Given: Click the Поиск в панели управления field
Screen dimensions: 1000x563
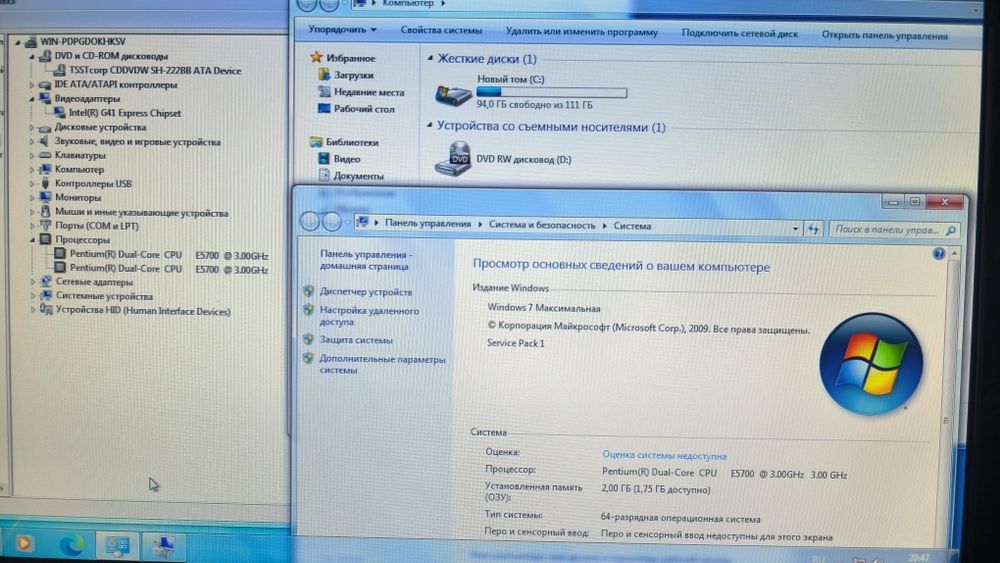Looking at the screenshot, I should pos(894,230).
